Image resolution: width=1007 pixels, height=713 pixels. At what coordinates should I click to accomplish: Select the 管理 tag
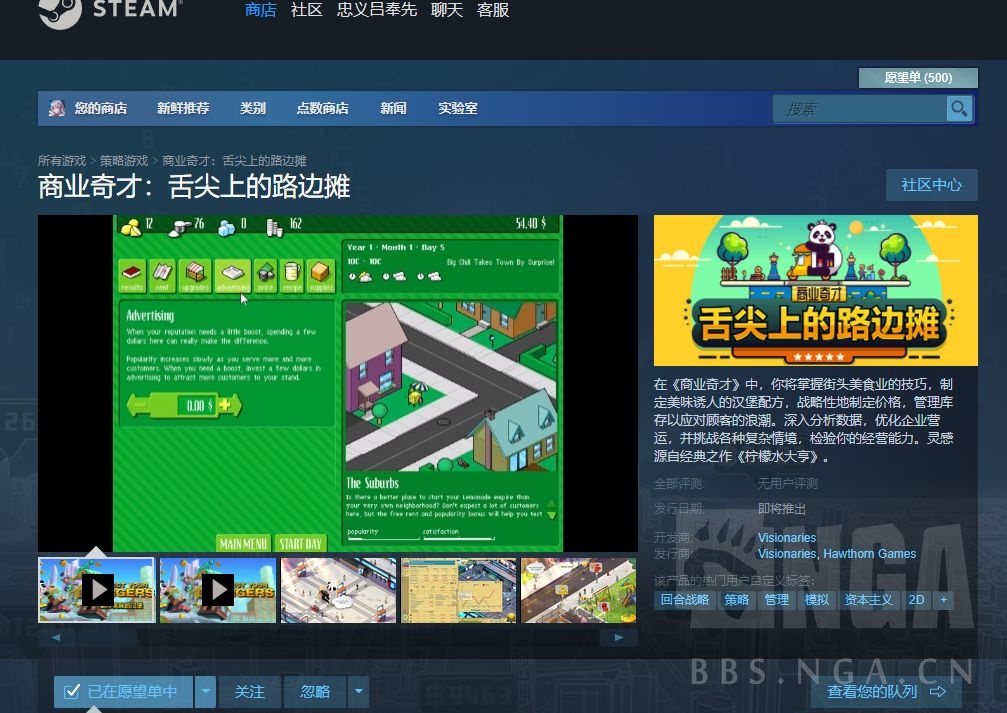tap(776, 600)
